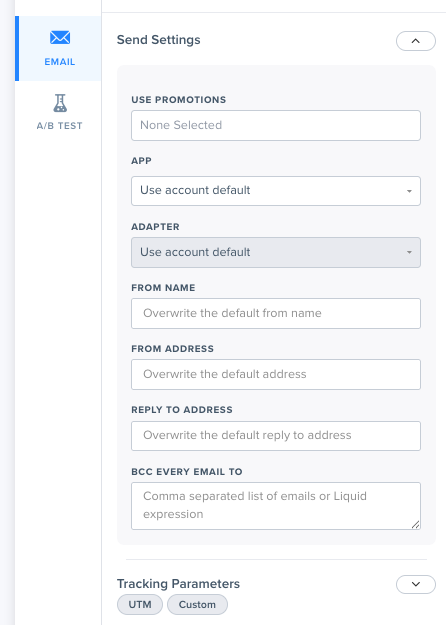This screenshot has height=625, width=446.
Task: Expand Tracking Parameters with the down chevron
Action: (416, 584)
